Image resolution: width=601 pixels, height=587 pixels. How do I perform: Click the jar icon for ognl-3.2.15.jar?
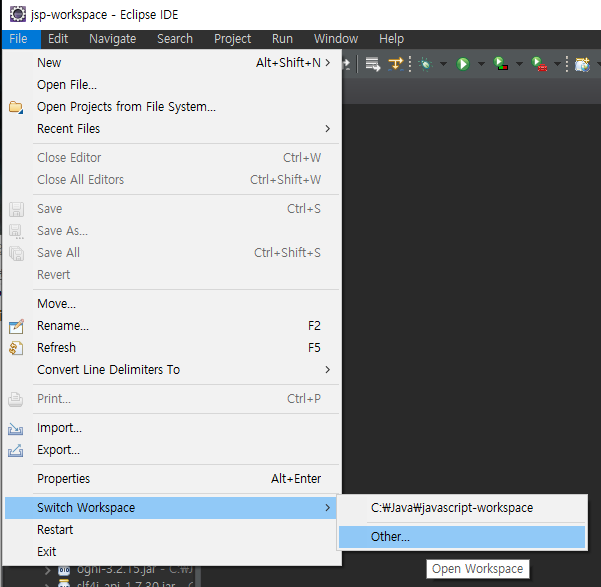click(64, 571)
